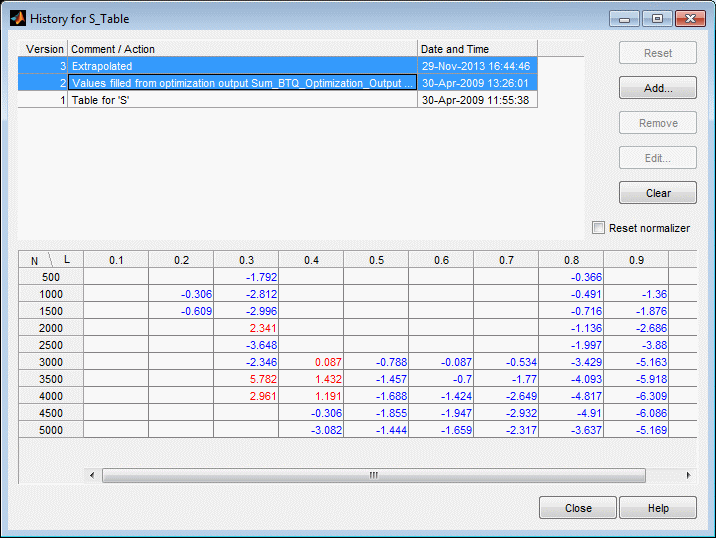Click date 30-Apr-2009 13:26:01 cell
This screenshot has height=538, width=716.
pos(478,83)
